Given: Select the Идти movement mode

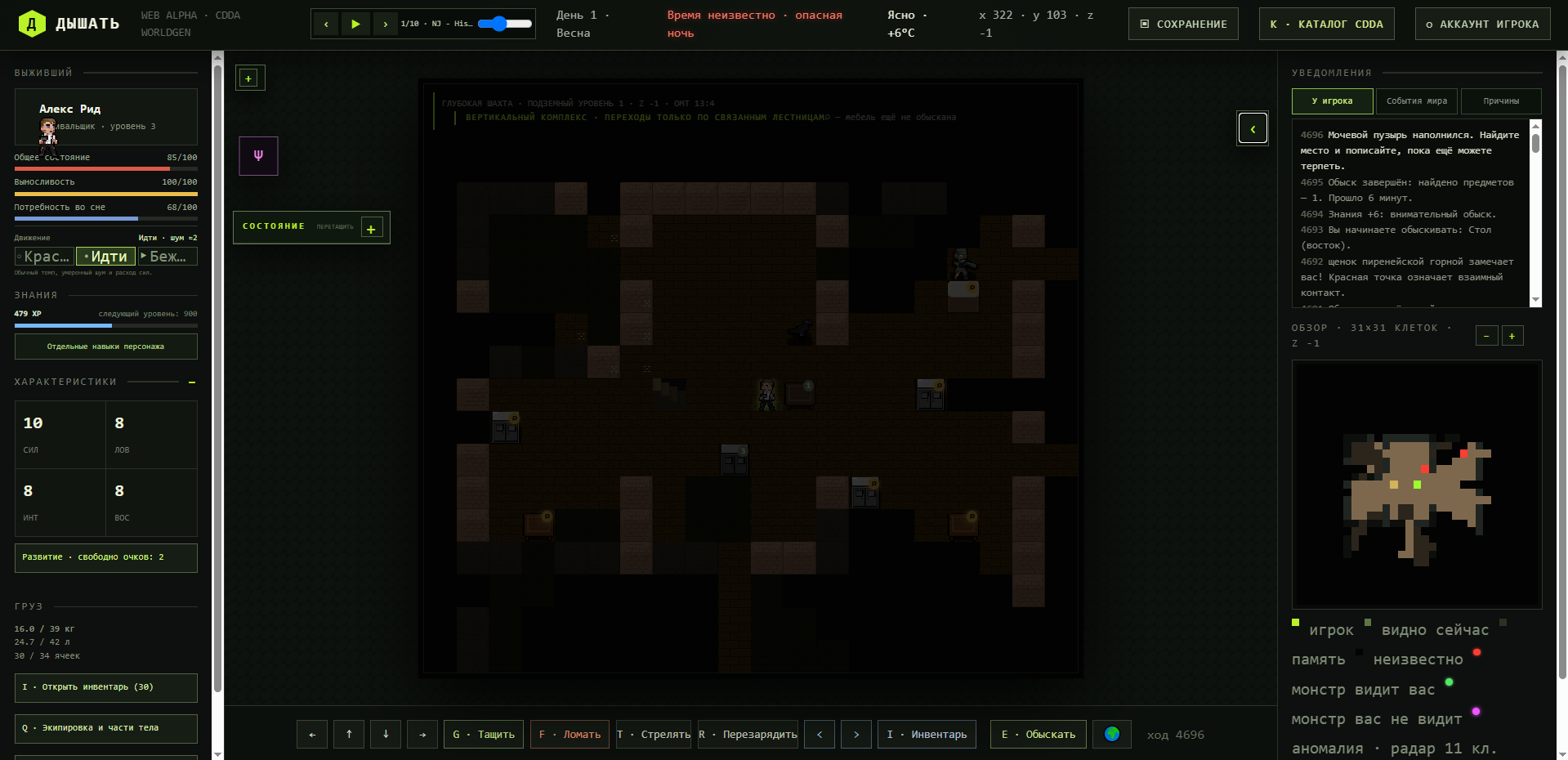Looking at the screenshot, I should coord(106,257).
